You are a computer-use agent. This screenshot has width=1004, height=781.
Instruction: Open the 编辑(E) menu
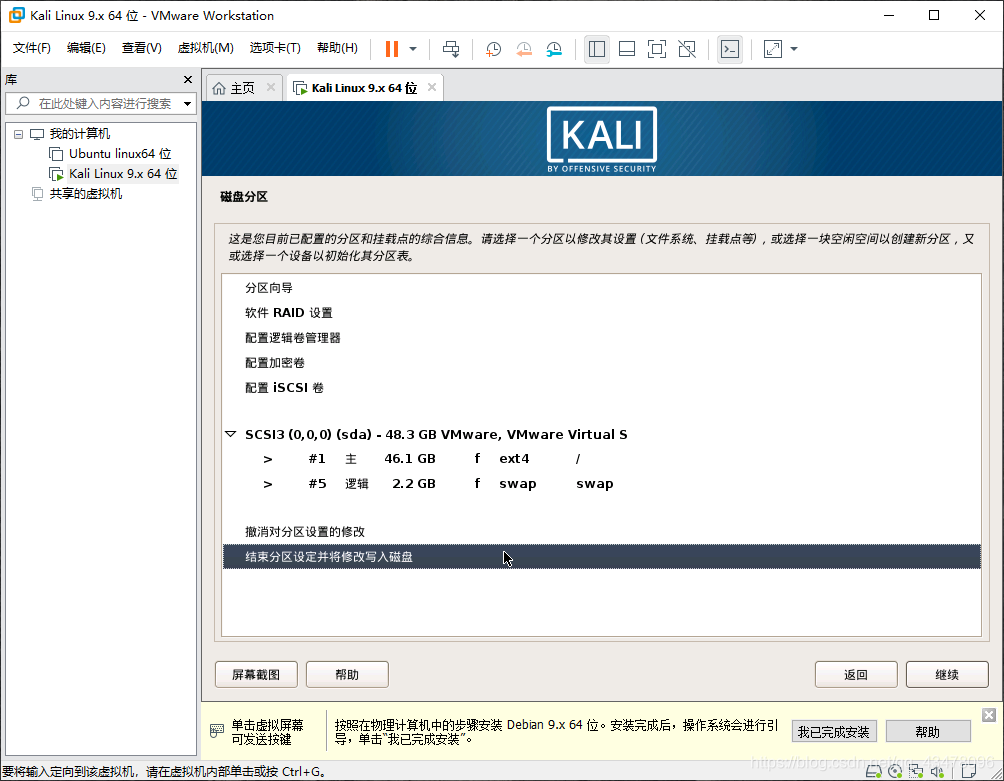pos(86,48)
